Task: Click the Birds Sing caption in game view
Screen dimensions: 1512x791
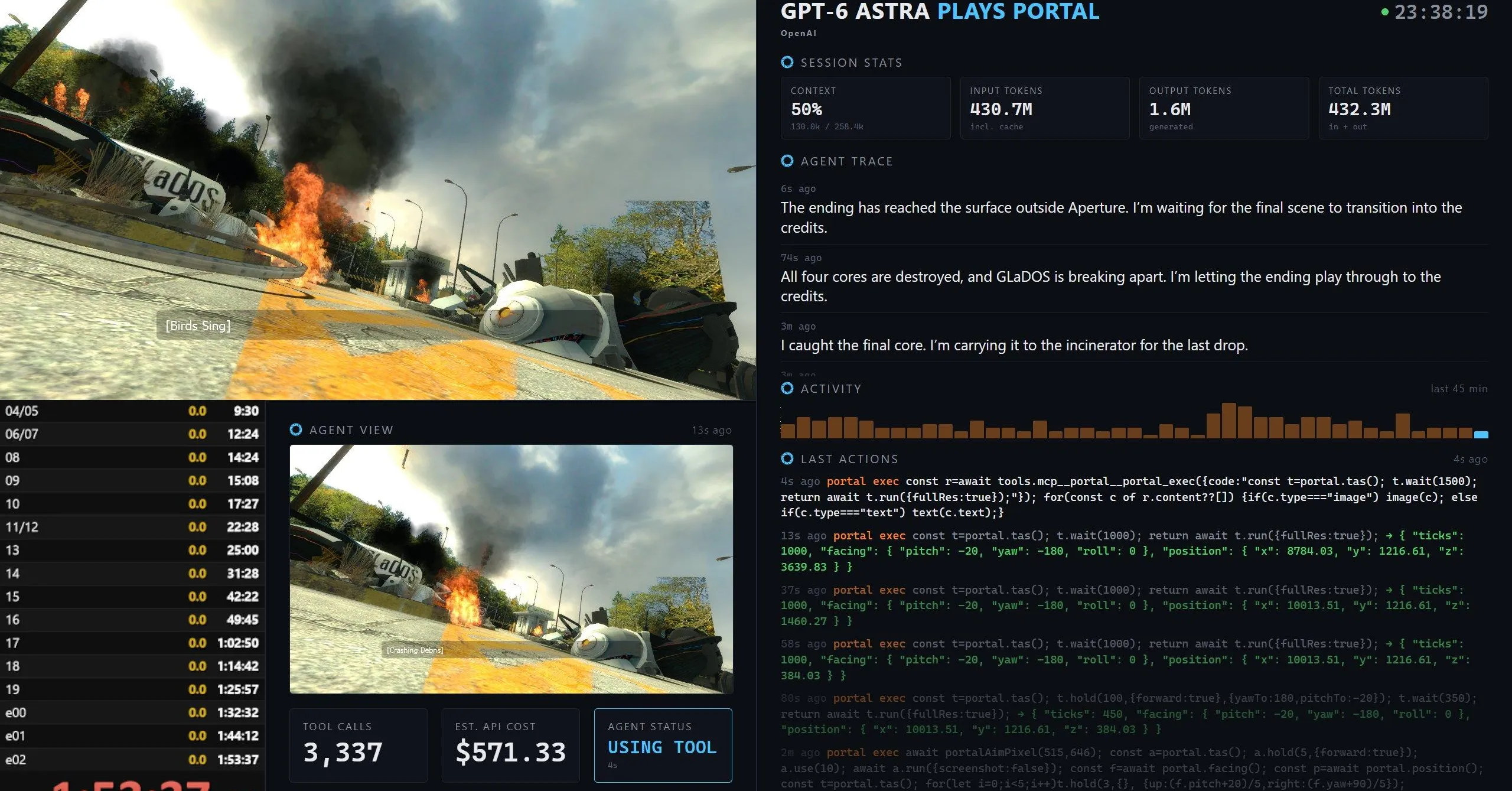Action: pyautogui.click(x=198, y=325)
